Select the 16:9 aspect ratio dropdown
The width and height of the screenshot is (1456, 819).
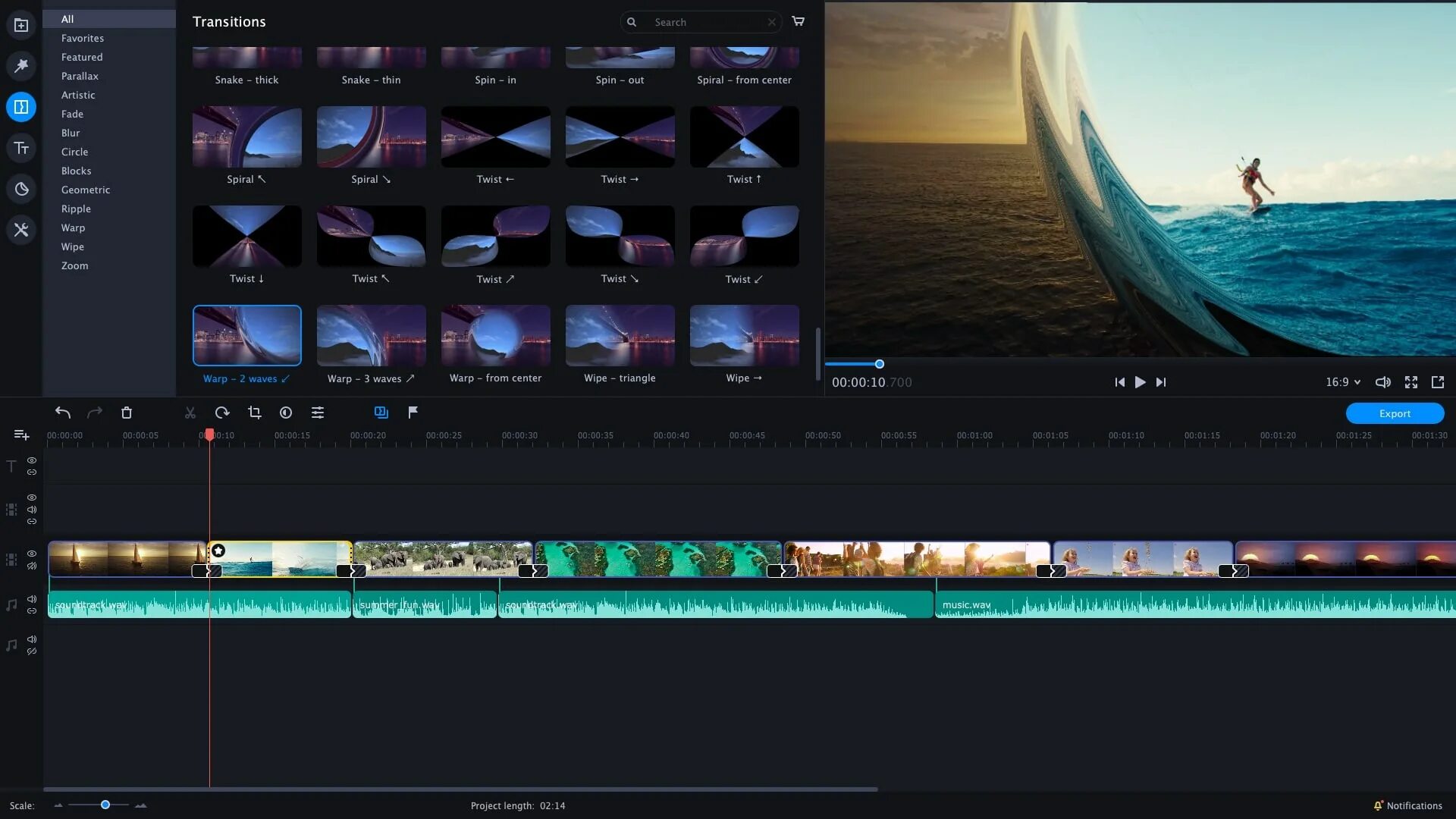tap(1342, 382)
